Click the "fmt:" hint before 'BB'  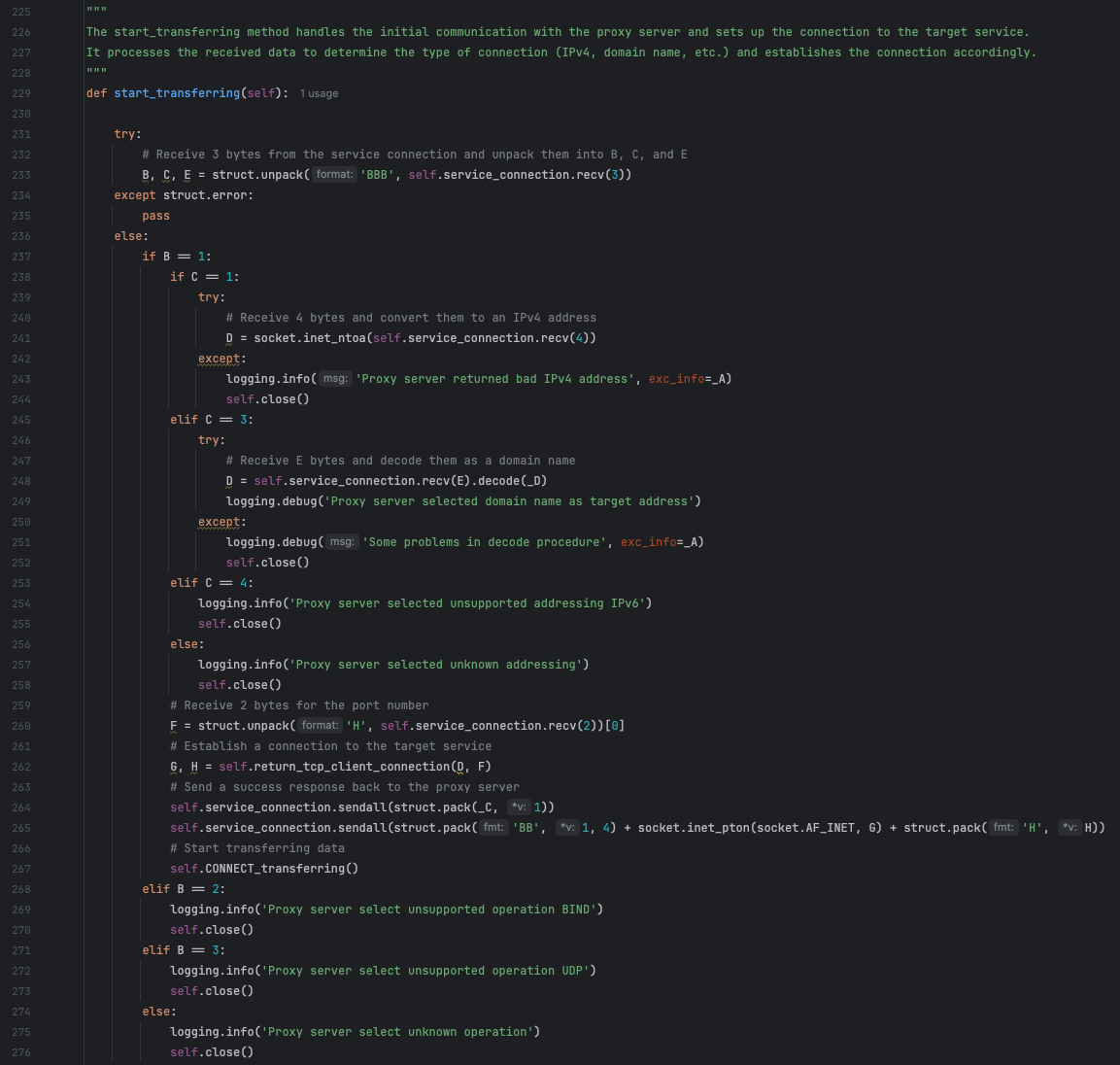(493, 828)
